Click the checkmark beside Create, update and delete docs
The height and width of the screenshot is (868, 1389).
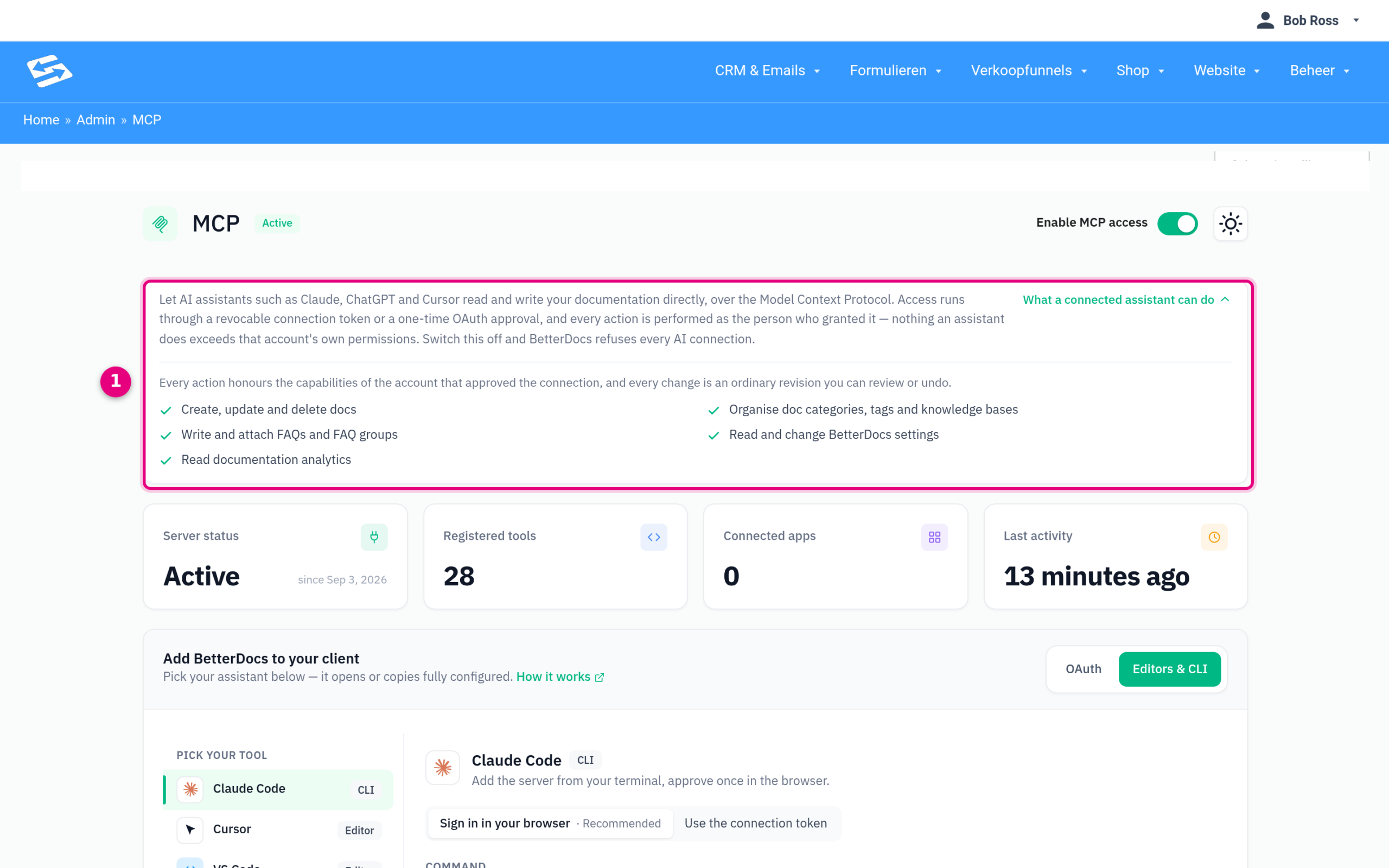pos(166,410)
